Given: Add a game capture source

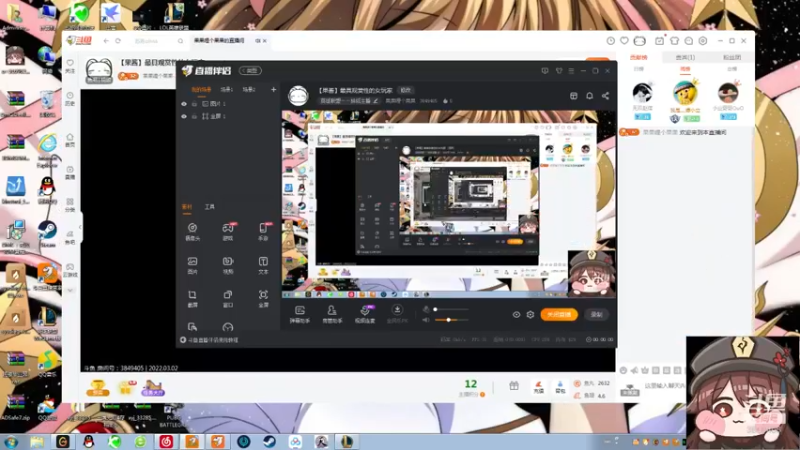Looking at the screenshot, I should 228,231.
